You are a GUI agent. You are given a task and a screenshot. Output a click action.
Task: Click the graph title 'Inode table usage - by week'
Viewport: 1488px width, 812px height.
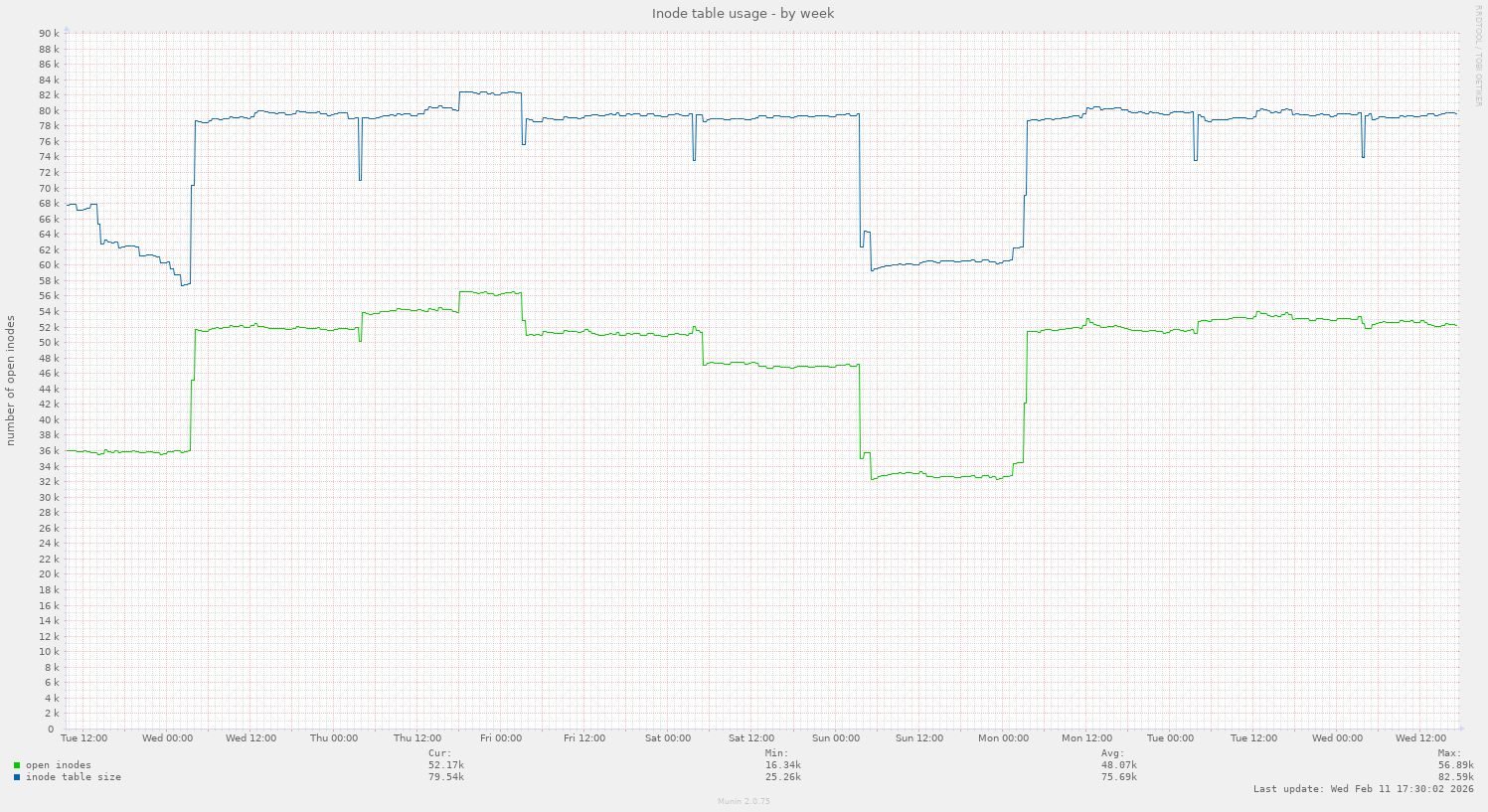click(x=743, y=13)
